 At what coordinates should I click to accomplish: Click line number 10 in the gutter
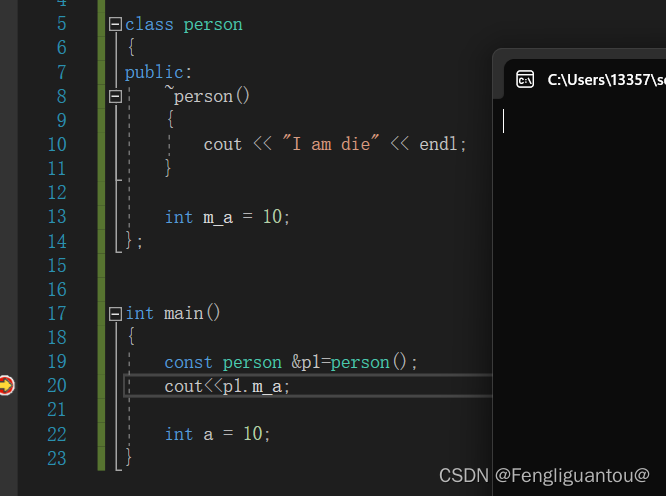pyautogui.click(x=57, y=144)
